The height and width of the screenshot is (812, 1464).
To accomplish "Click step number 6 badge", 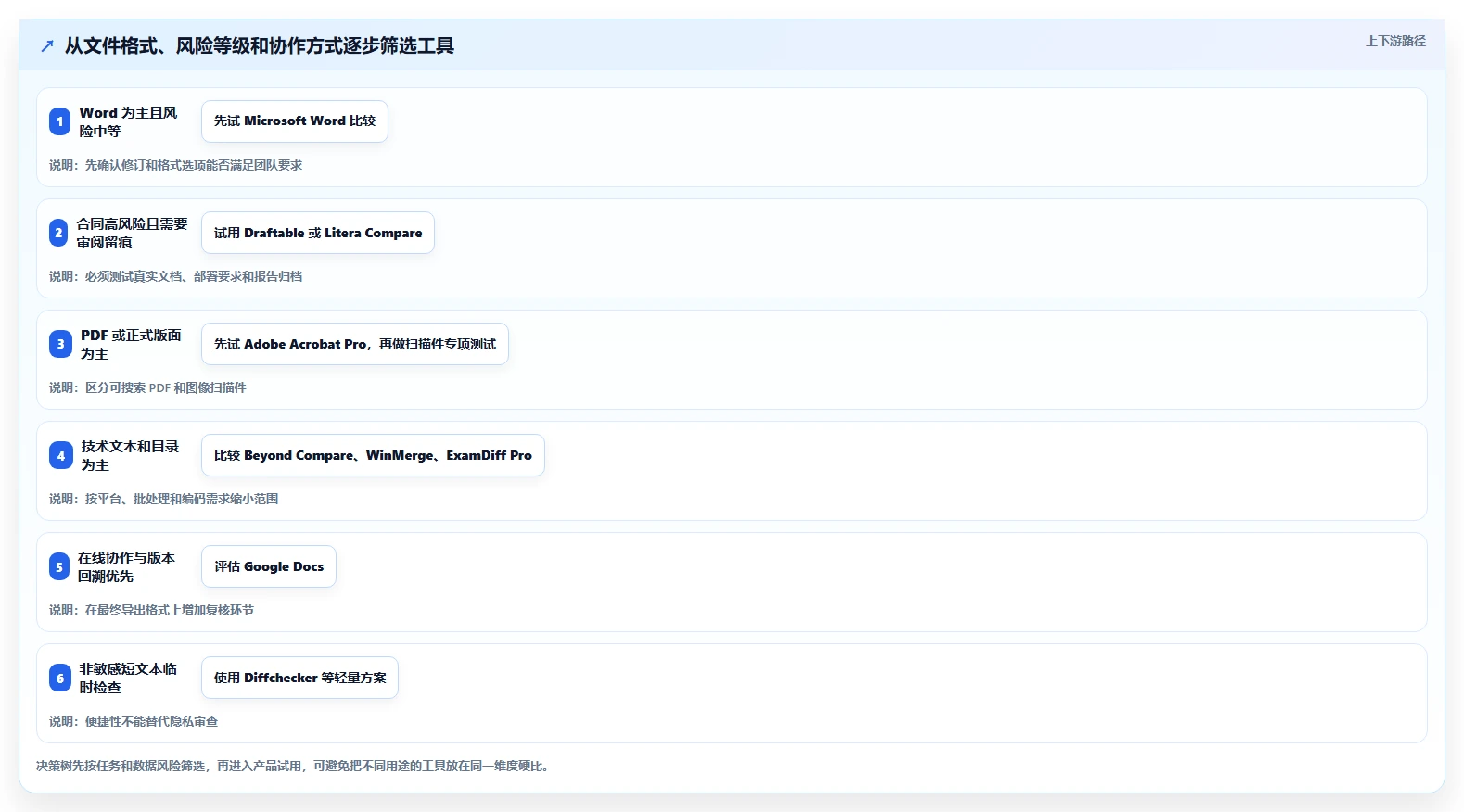I will (60, 678).
